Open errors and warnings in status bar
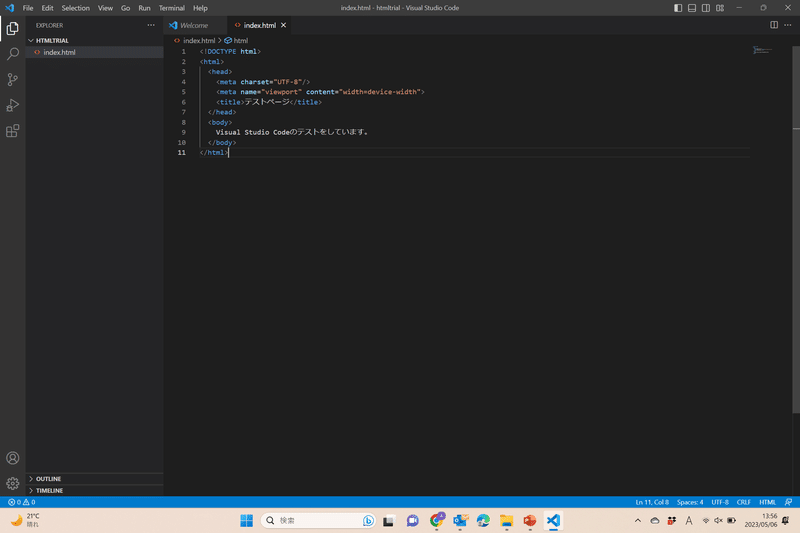The width and height of the screenshot is (800, 533). tap(22, 502)
